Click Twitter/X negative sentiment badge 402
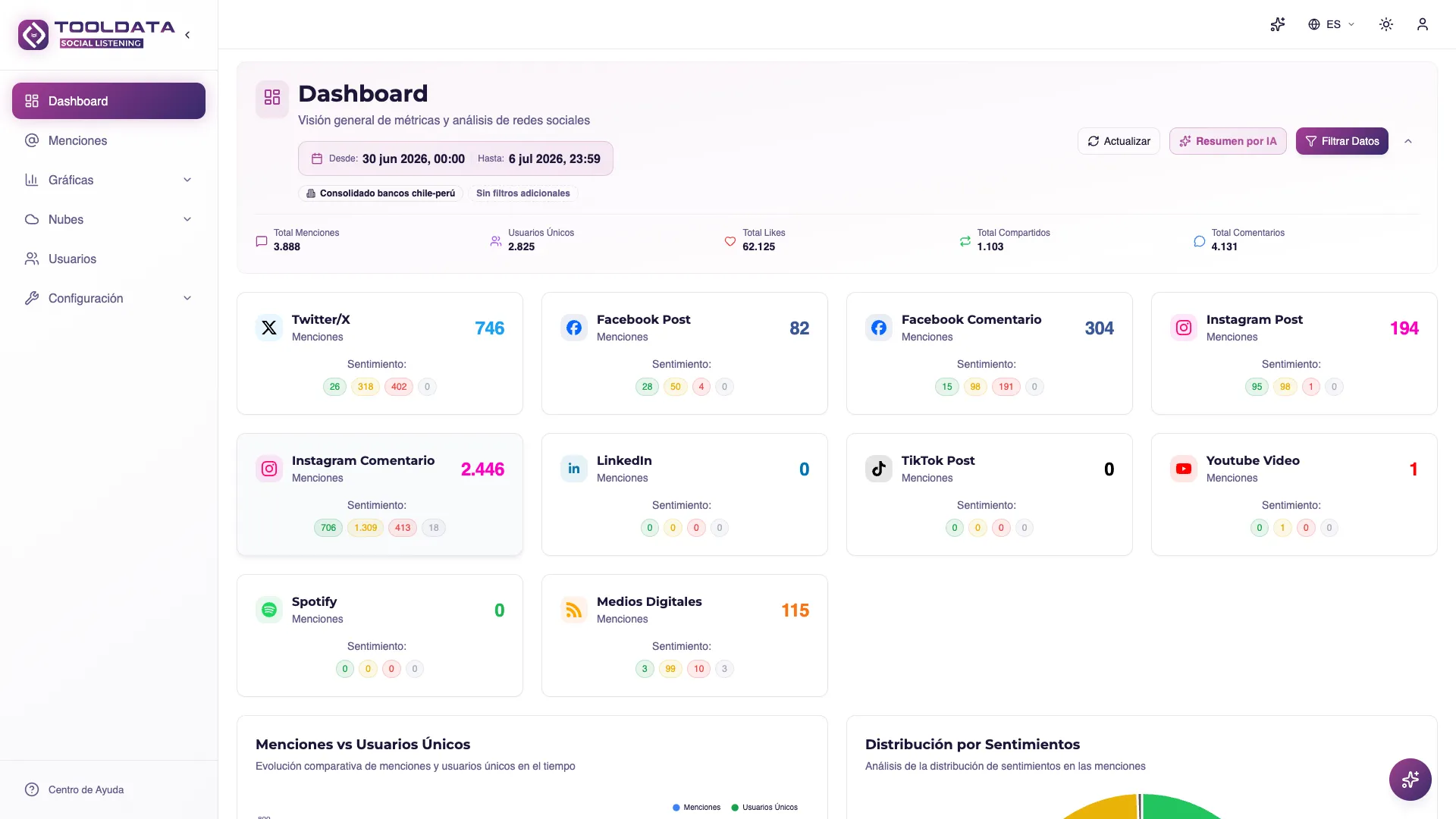The width and height of the screenshot is (1456, 819). pyautogui.click(x=399, y=387)
